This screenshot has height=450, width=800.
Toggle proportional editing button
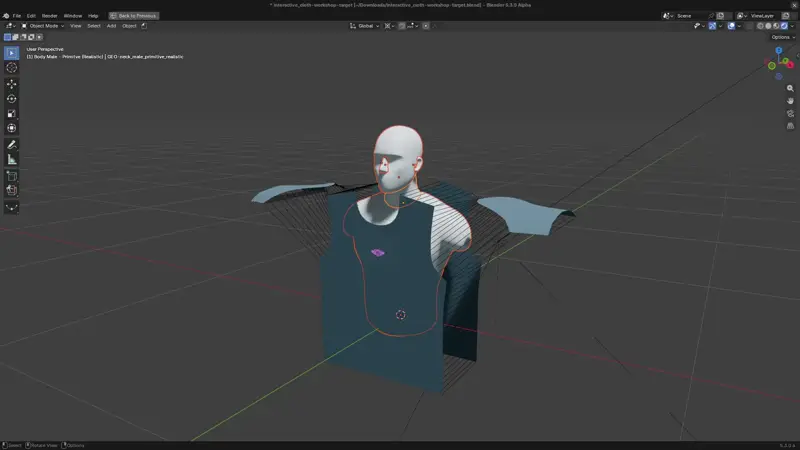click(426, 26)
